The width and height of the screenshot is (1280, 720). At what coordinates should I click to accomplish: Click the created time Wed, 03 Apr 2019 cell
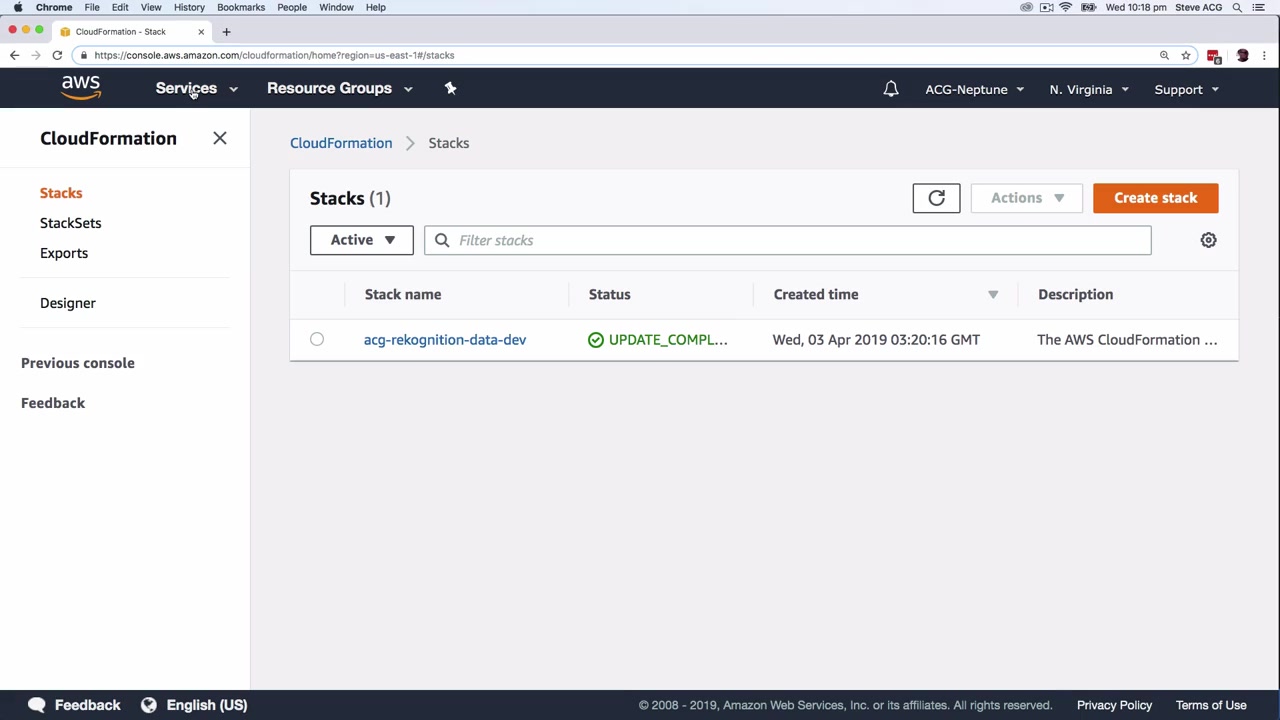pos(876,340)
